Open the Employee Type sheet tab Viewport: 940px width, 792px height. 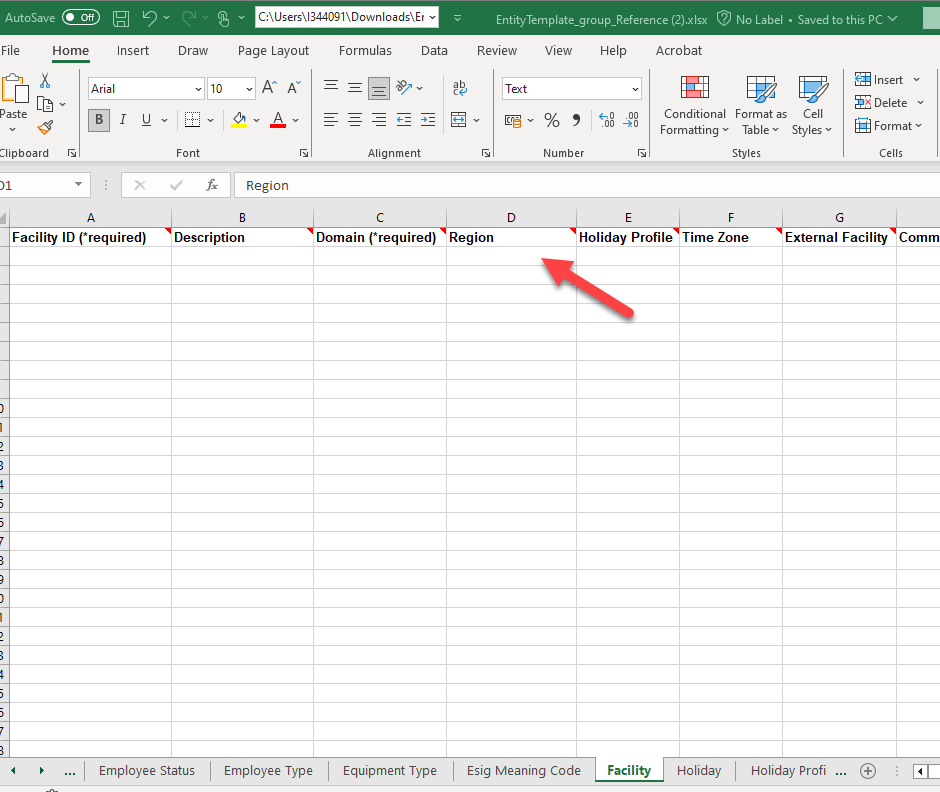tap(268, 770)
